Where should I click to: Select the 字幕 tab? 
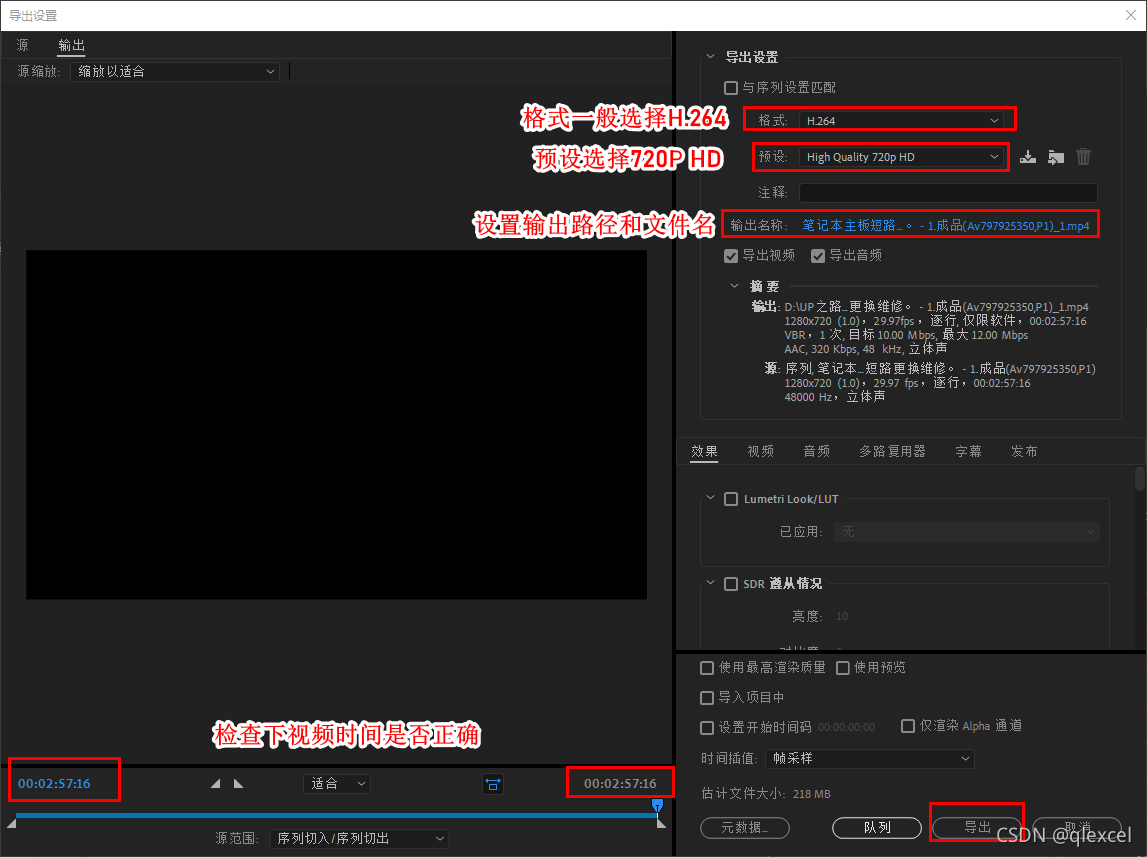point(969,451)
